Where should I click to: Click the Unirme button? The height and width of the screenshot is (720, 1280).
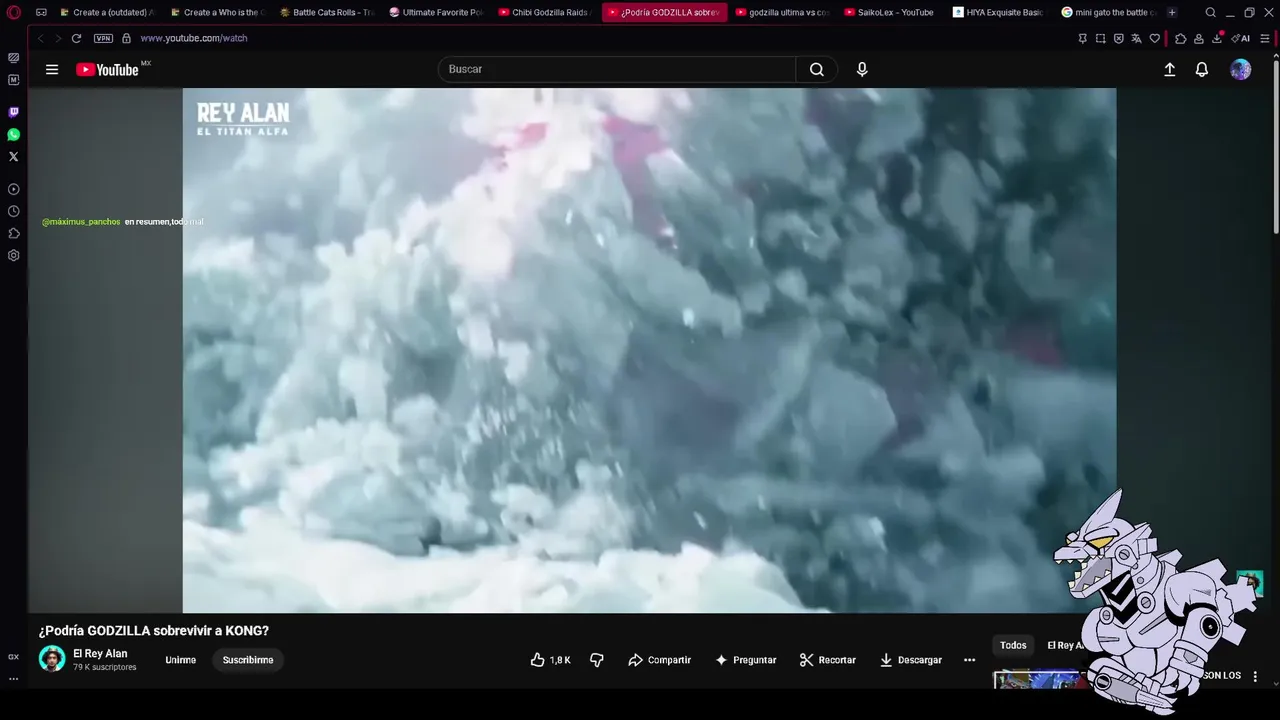180,660
